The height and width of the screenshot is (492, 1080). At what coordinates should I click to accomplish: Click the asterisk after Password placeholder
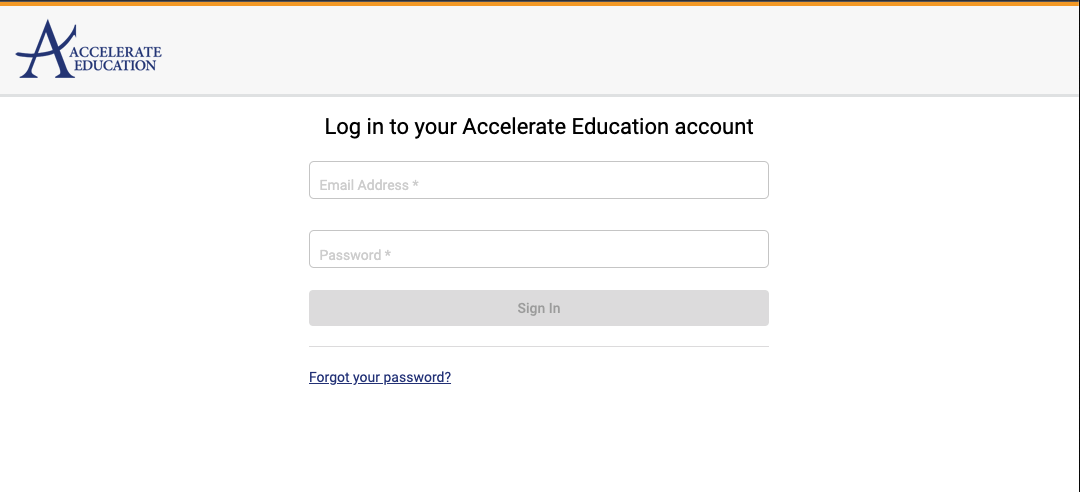pyautogui.click(x=388, y=254)
